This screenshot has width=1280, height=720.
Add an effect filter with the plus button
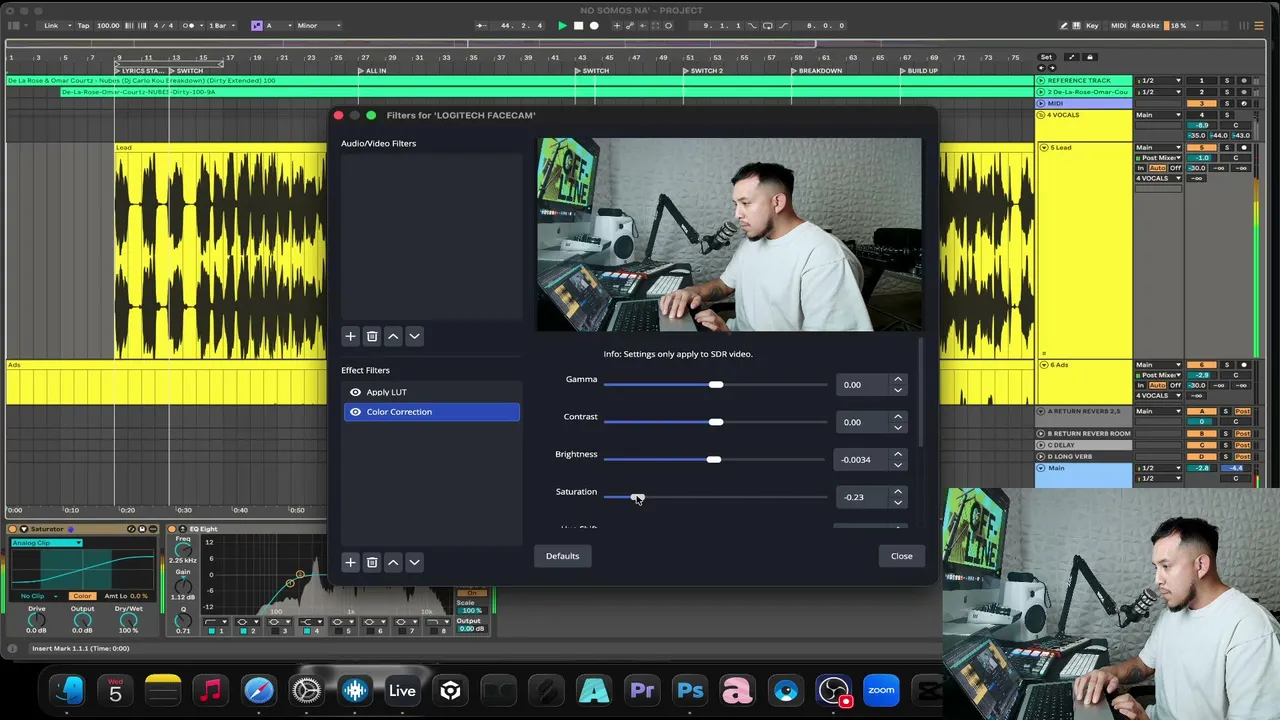(350, 562)
